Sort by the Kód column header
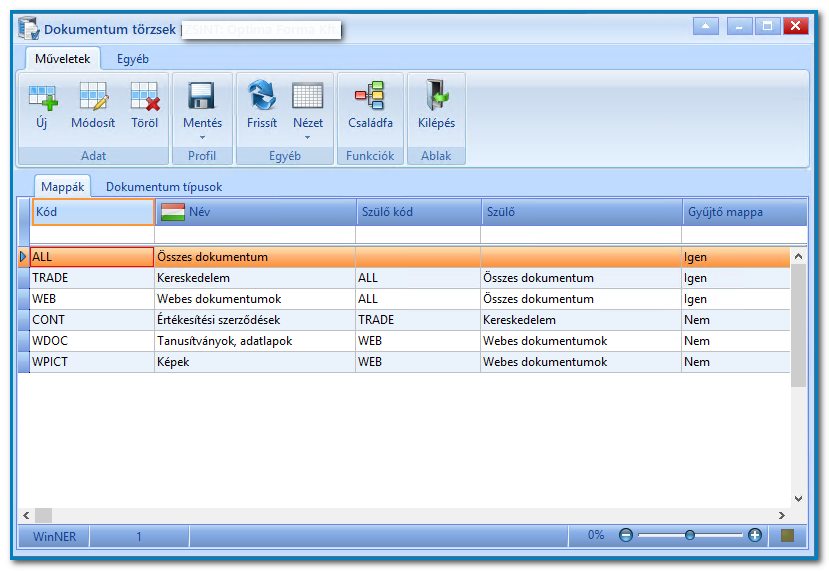The width and height of the screenshot is (829, 571). tap(93, 212)
